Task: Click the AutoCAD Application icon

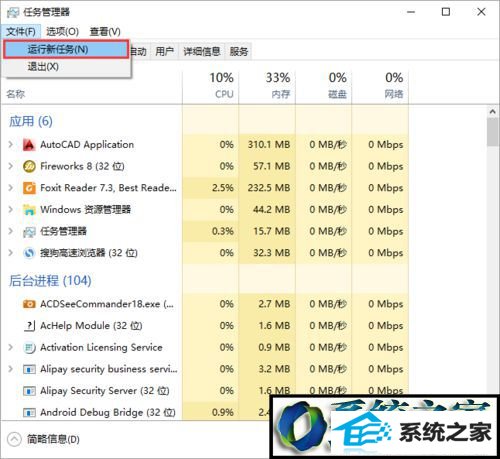Action: [x=29, y=145]
